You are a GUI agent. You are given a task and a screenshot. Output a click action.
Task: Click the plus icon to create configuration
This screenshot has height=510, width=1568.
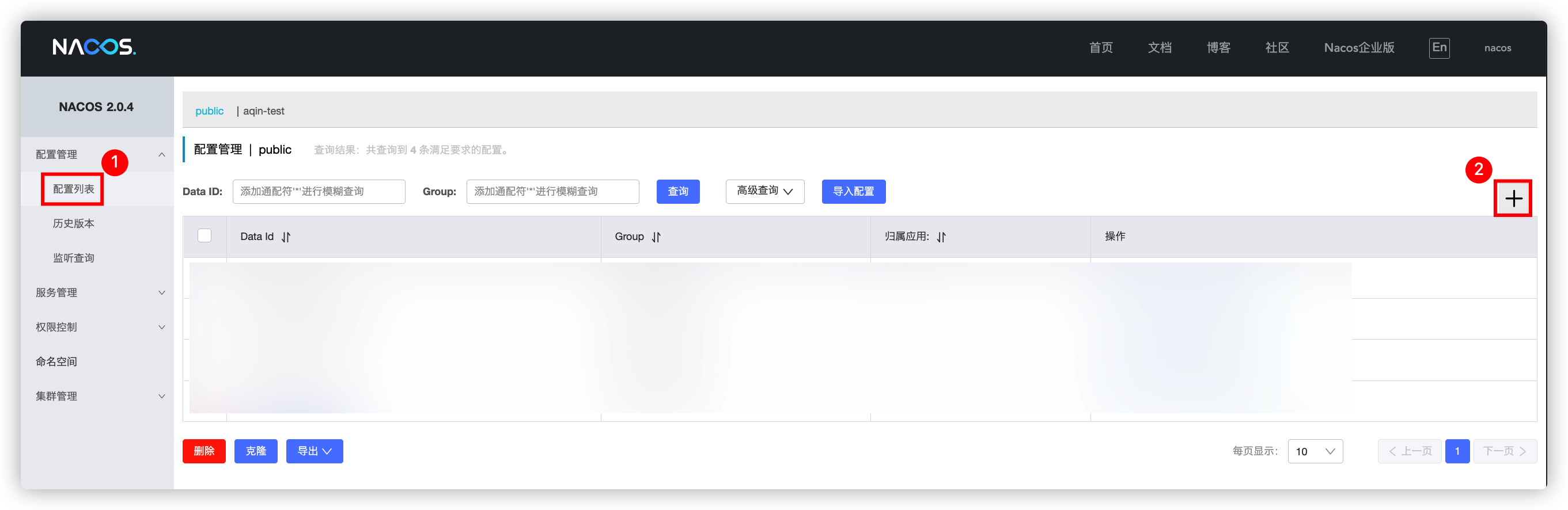coord(1513,199)
